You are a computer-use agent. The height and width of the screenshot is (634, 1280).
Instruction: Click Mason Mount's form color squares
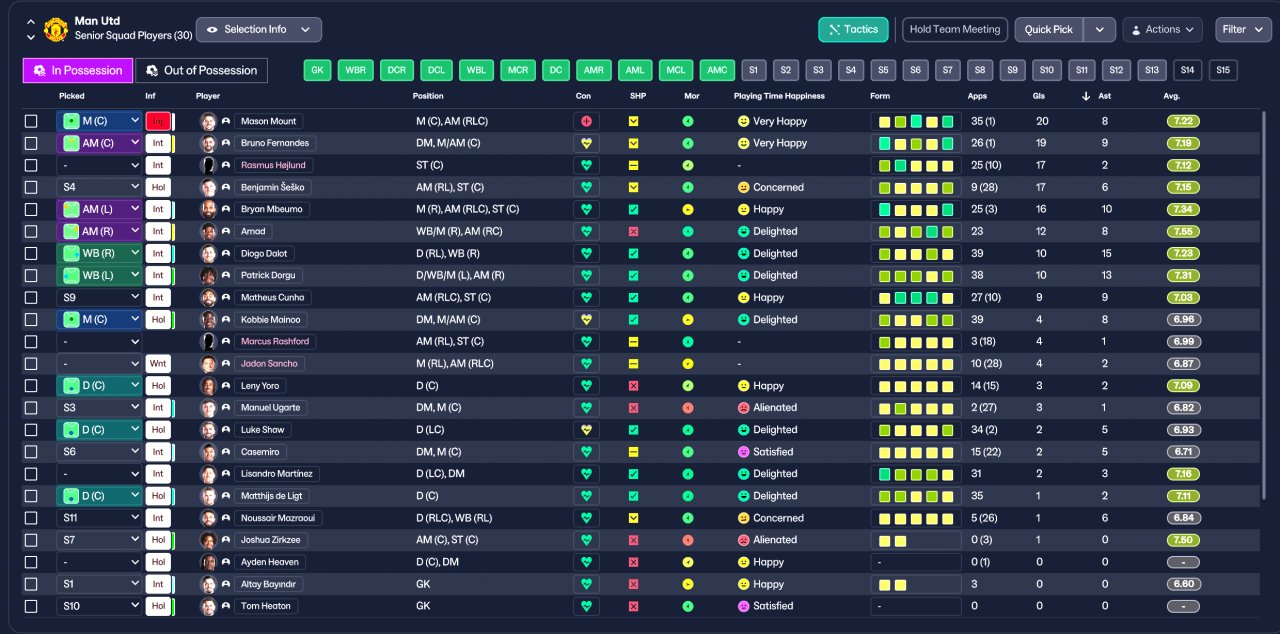[x=918, y=121]
